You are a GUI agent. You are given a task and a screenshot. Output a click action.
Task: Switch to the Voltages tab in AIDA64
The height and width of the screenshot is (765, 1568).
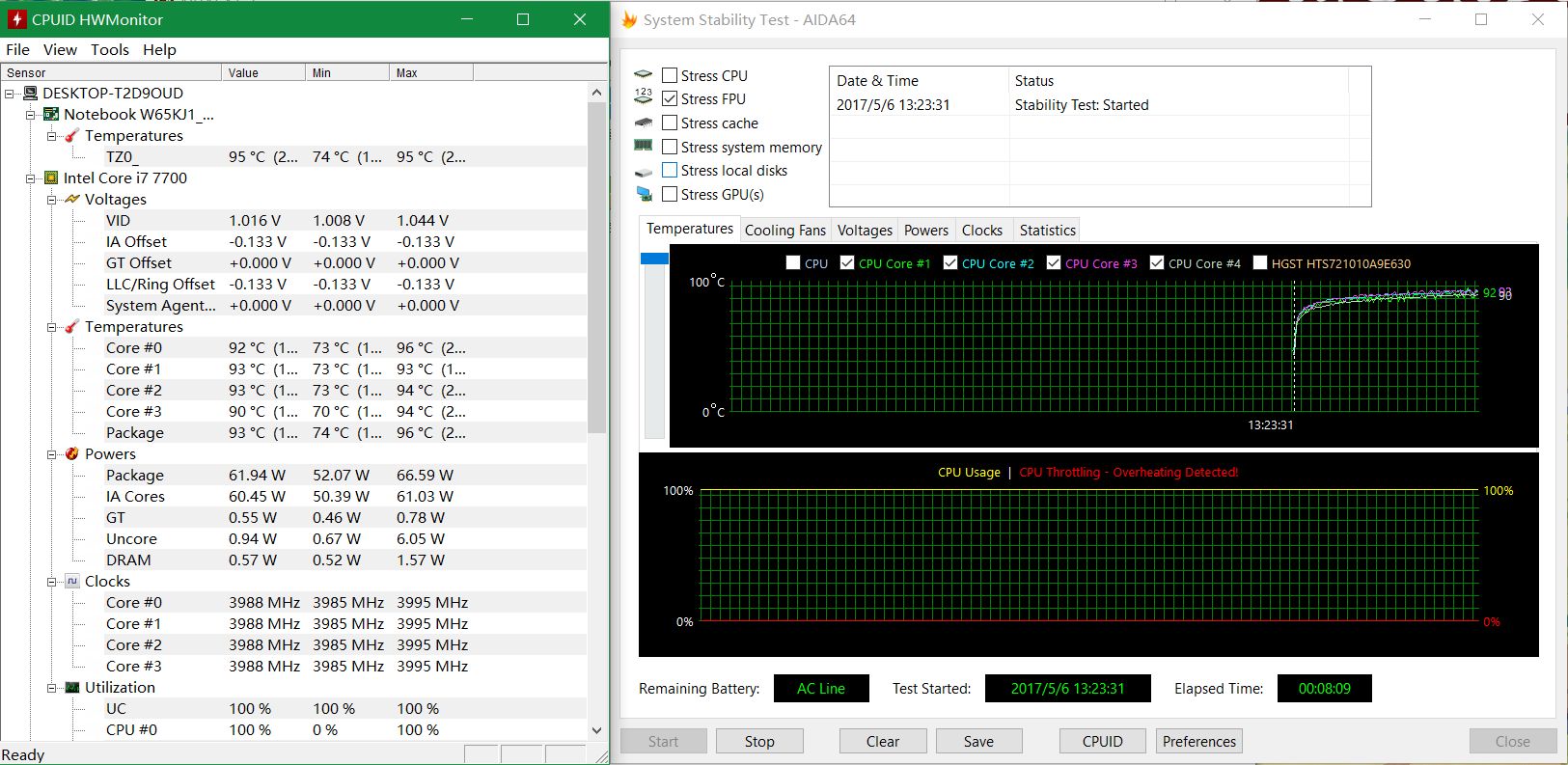click(x=865, y=231)
